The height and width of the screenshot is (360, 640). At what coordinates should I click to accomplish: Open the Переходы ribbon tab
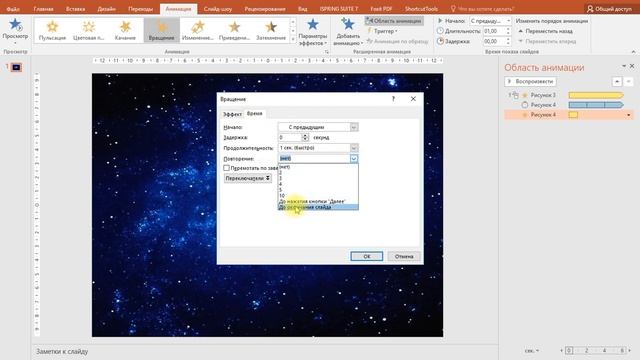(x=140, y=9)
